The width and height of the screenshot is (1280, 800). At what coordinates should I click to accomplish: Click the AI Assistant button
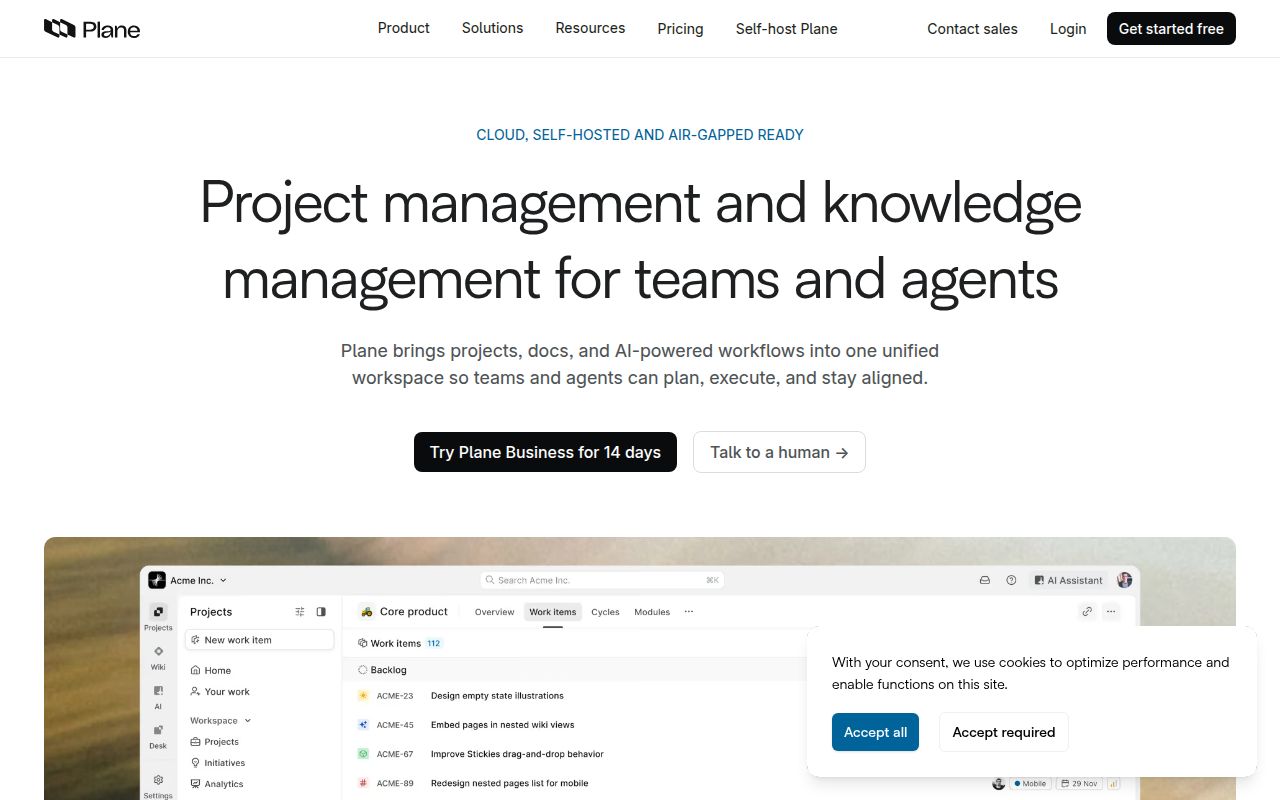click(1069, 580)
